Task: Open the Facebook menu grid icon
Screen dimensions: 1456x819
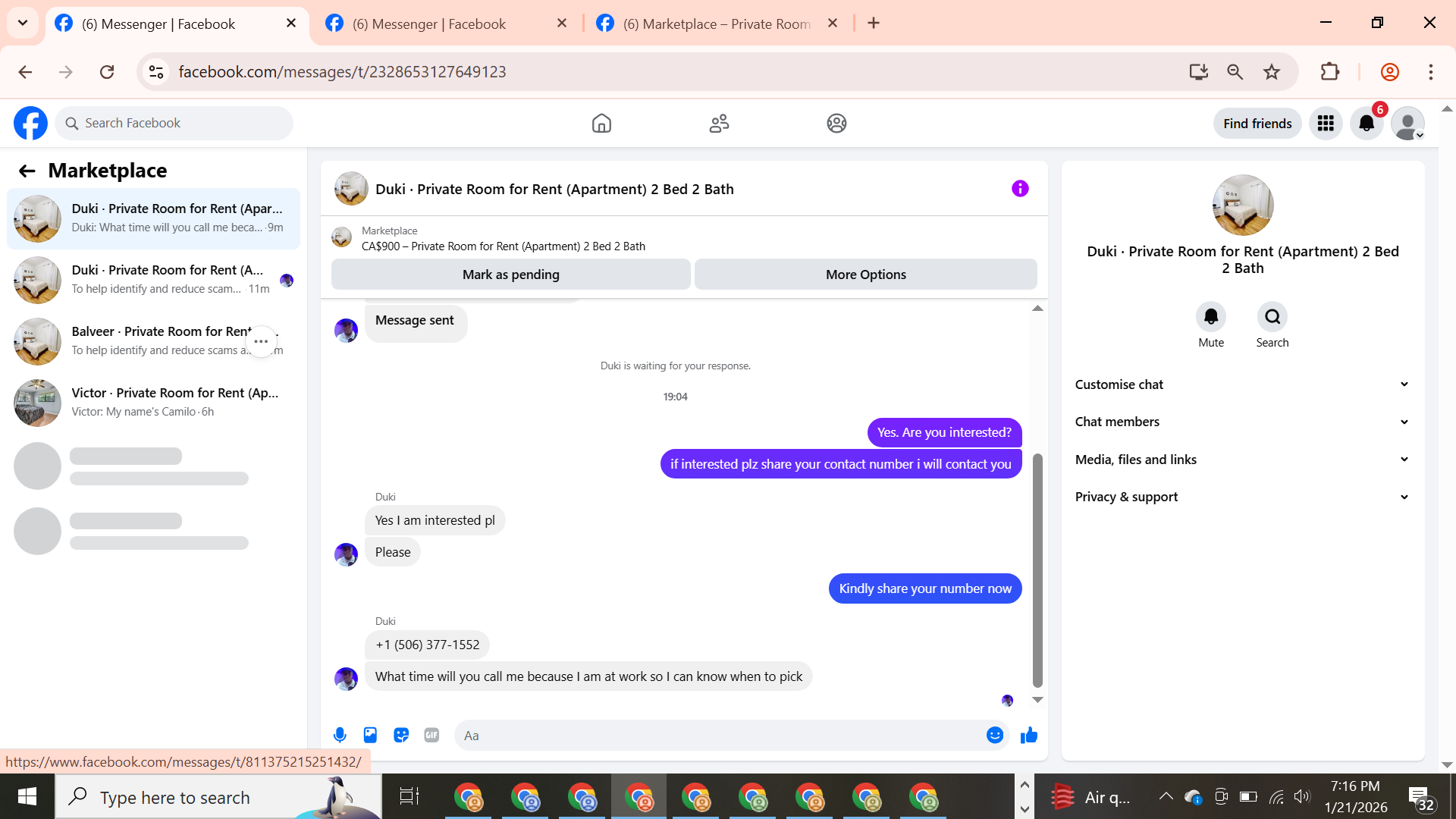Action: 1326,123
